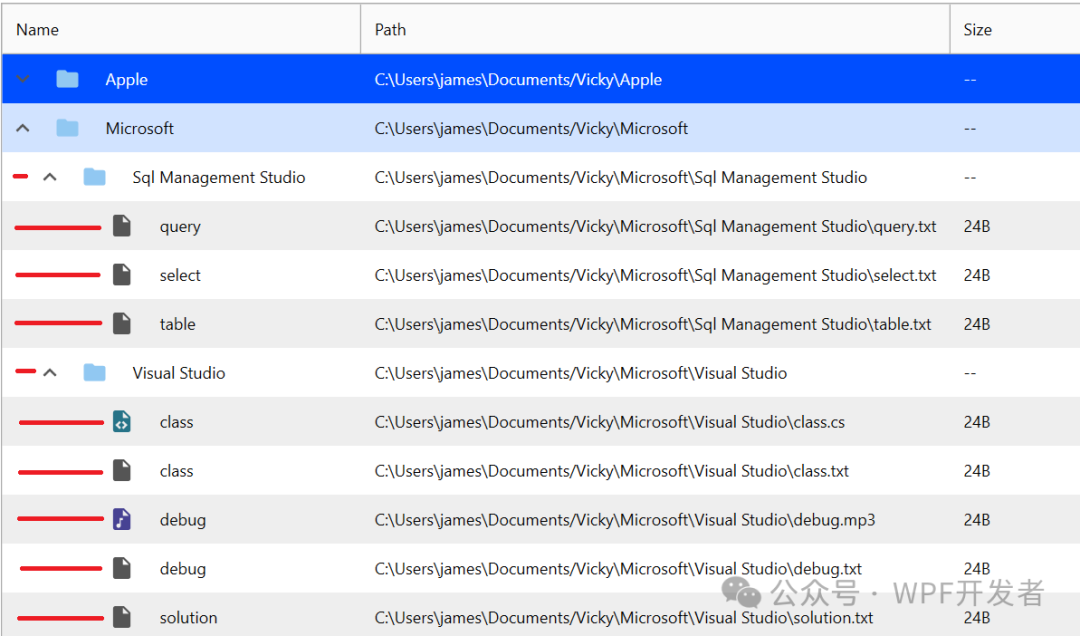1080x636 pixels.
Task: Select the table file name
Action: 177,324
